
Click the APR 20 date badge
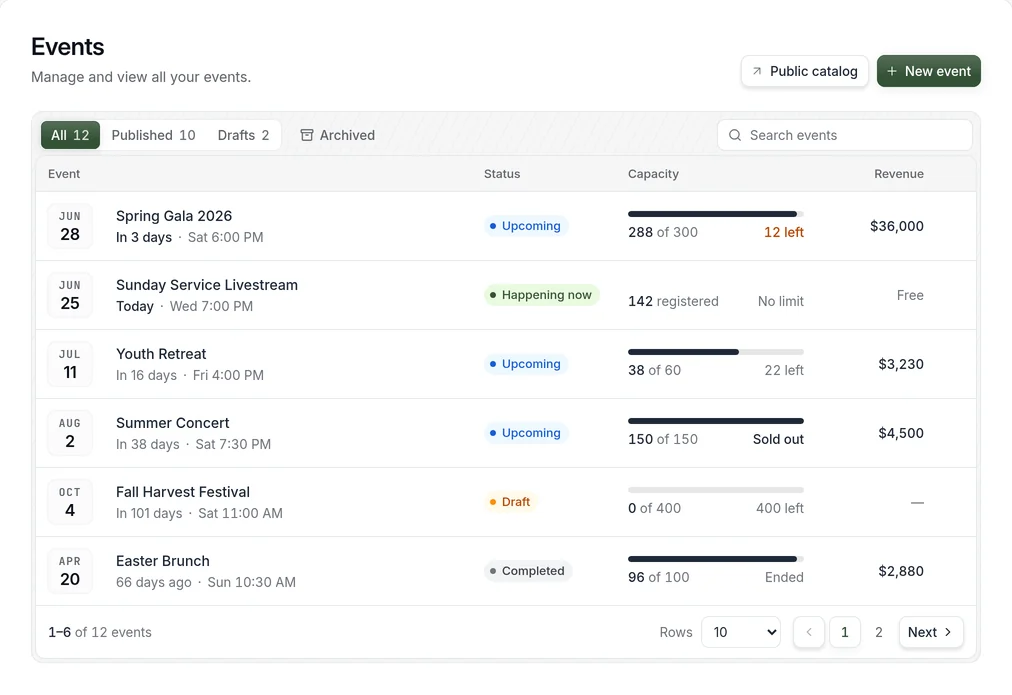(70, 571)
